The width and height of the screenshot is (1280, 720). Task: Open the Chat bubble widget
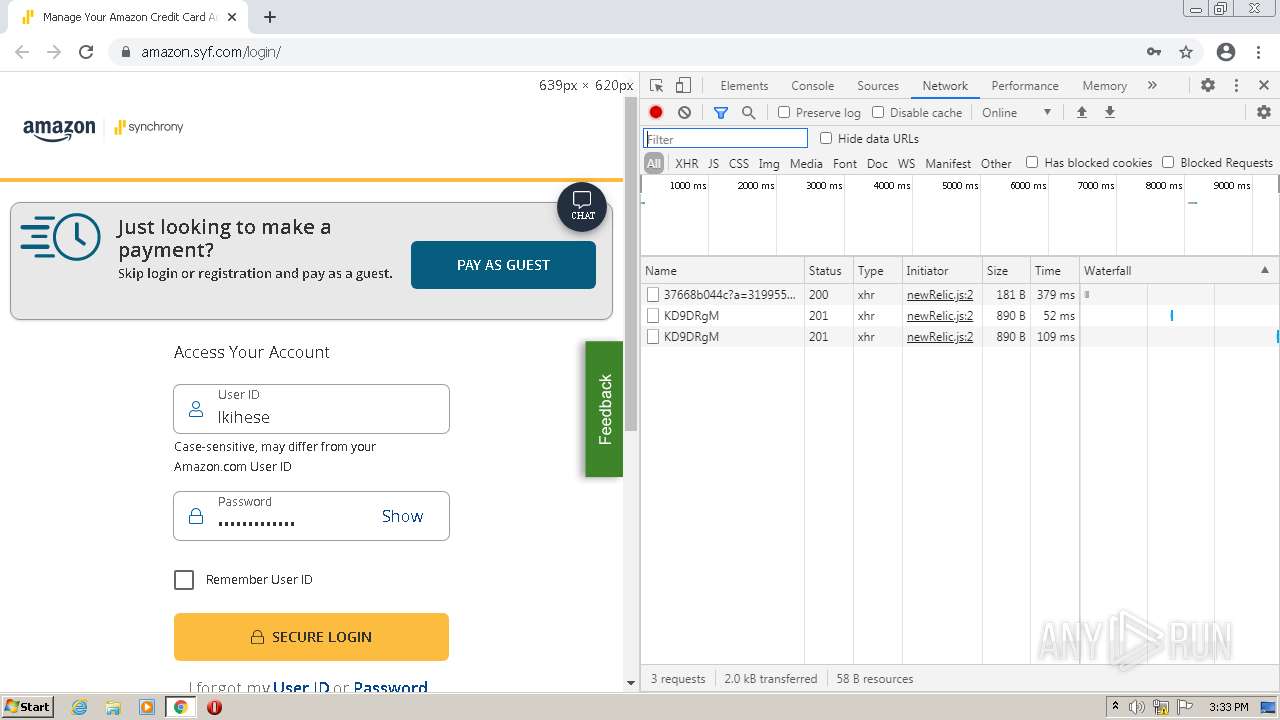(582, 207)
